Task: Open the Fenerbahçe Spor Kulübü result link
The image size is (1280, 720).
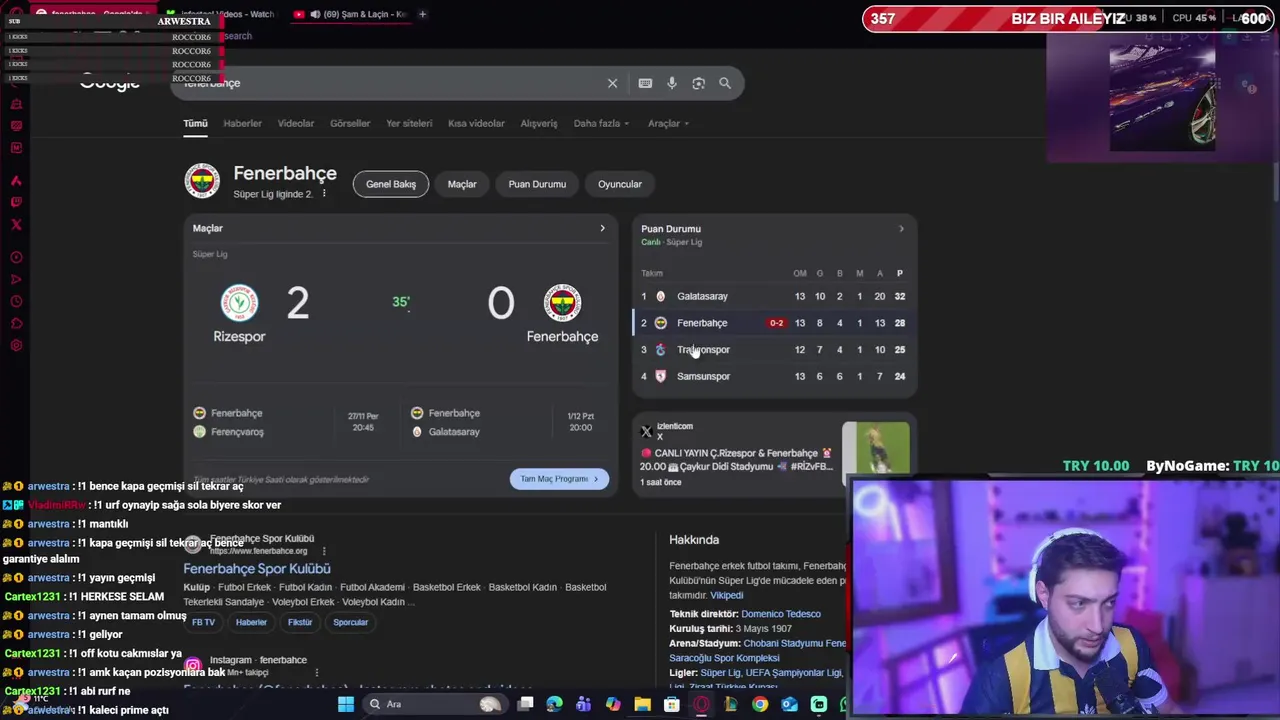Action: [257, 569]
